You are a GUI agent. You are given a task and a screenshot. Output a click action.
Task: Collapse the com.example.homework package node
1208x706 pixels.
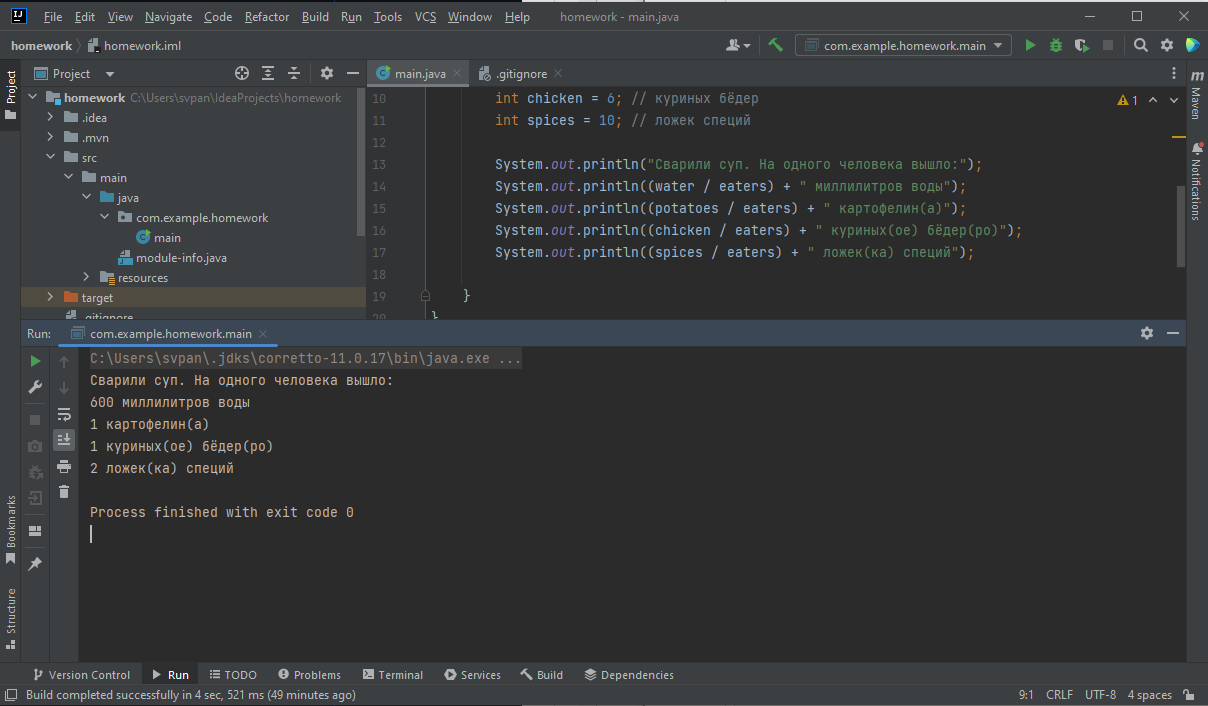coord(105,217)
